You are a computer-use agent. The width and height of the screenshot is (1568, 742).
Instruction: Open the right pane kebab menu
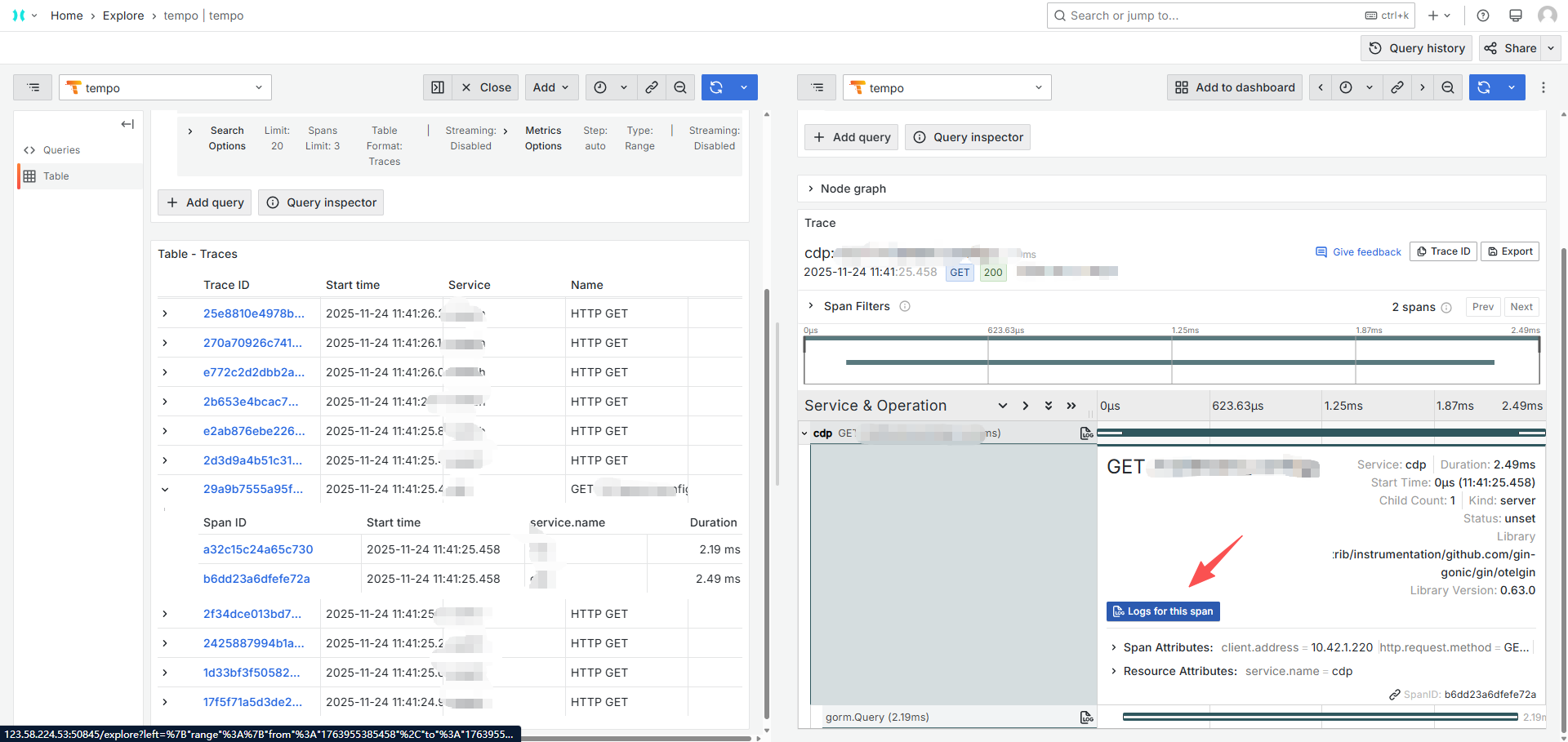click(x=1543, y=87)
